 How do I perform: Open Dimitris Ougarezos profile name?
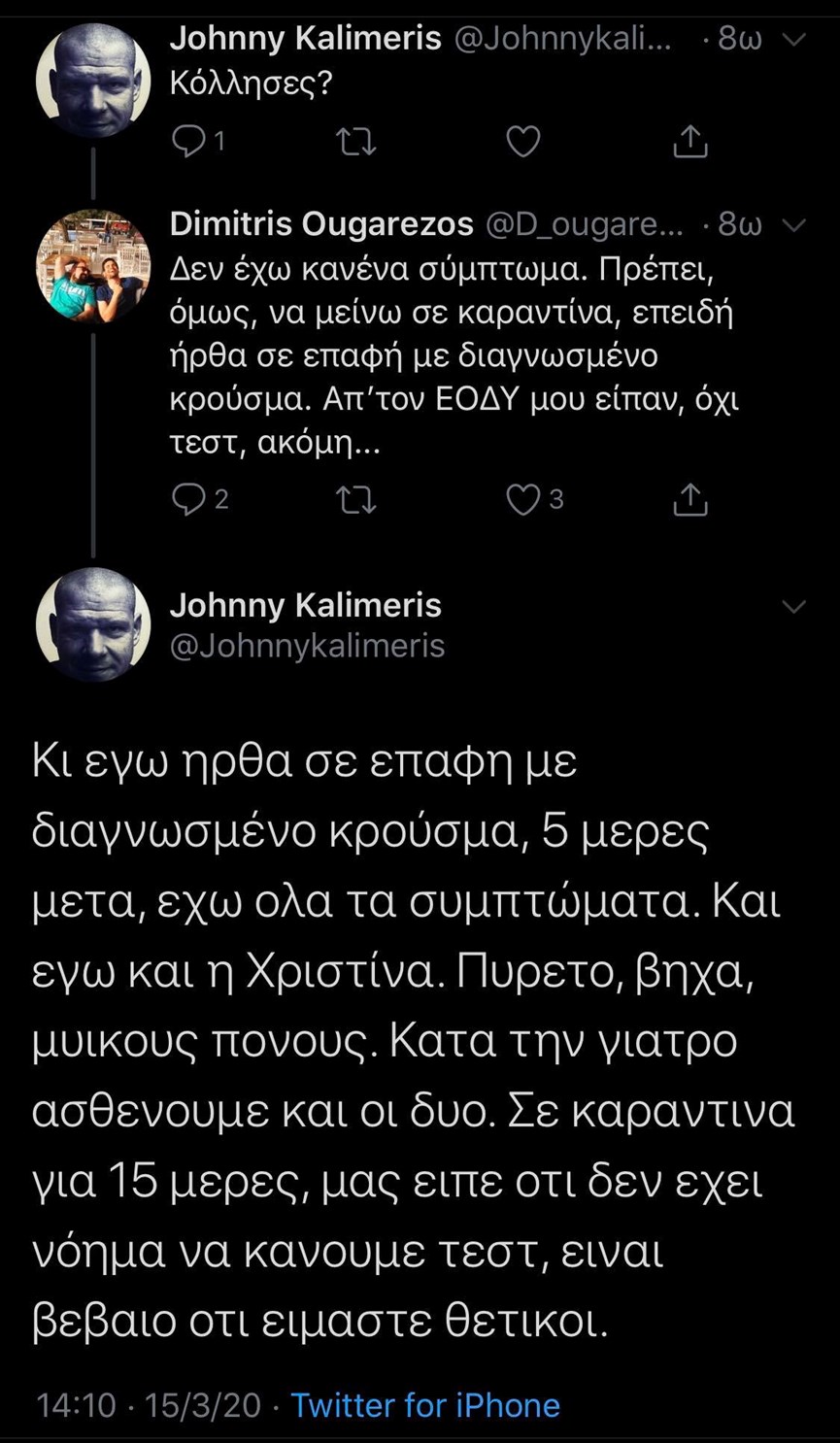click(321, 224)
